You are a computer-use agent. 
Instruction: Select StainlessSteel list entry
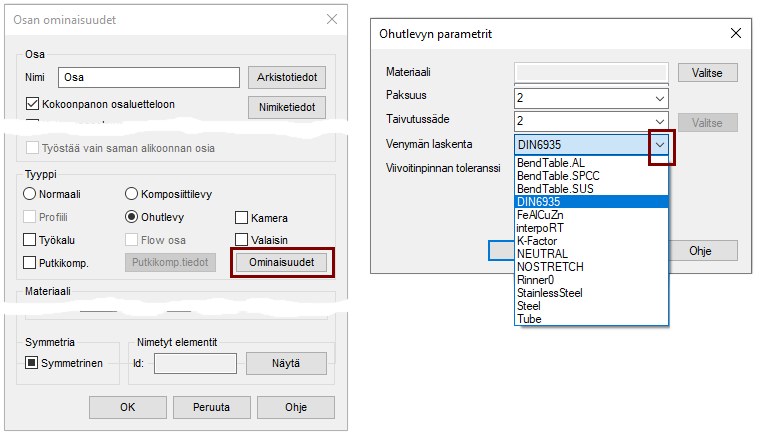549,293
